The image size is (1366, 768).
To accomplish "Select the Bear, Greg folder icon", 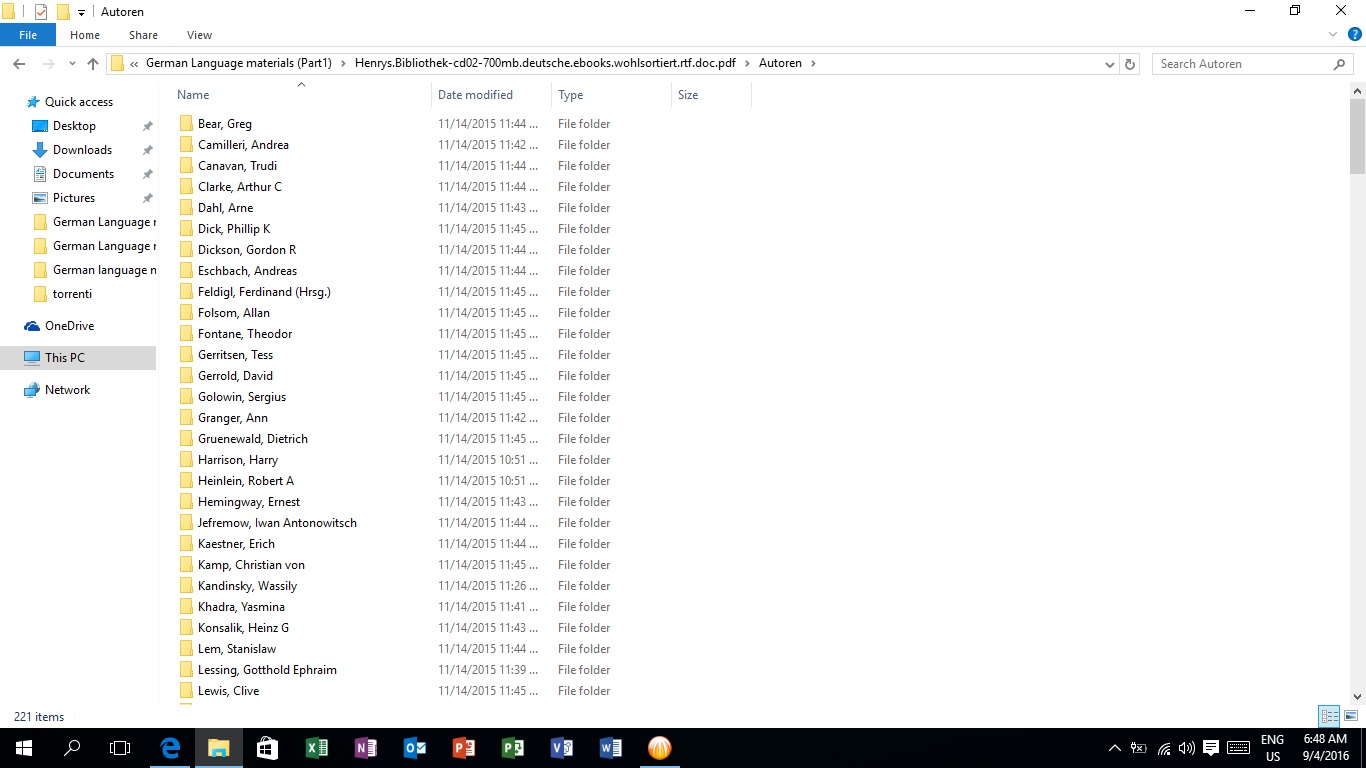I will (x=186, y=124).
